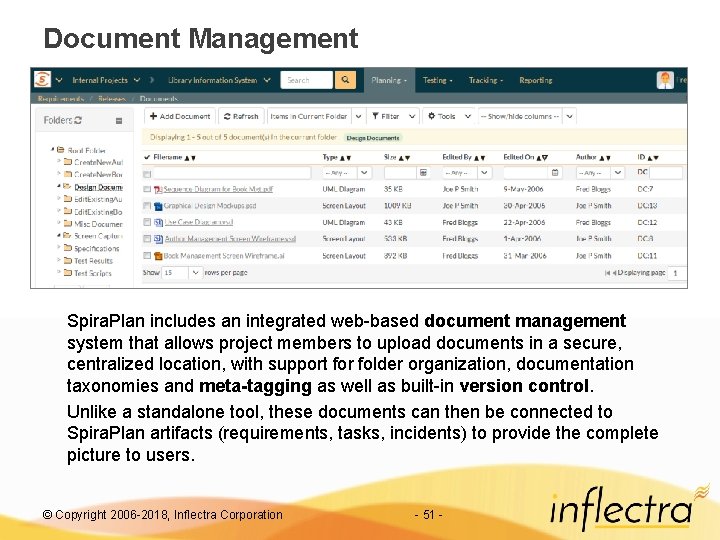Open the Size filter calculator icon
Viewport: 720px width, 540px height.
coord(423,173)
